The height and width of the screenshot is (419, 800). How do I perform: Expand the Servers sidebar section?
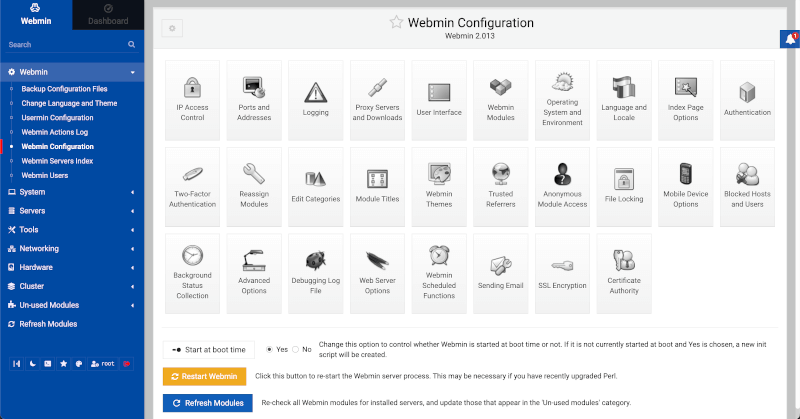72,211
